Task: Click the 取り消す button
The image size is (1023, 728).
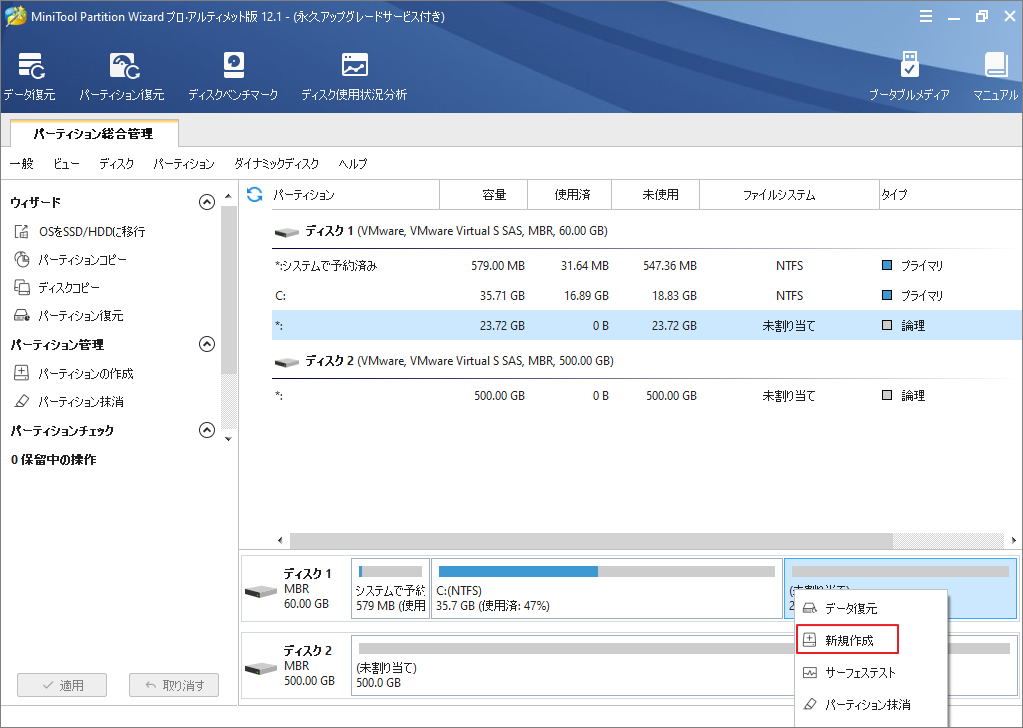Action: [173, 684]
